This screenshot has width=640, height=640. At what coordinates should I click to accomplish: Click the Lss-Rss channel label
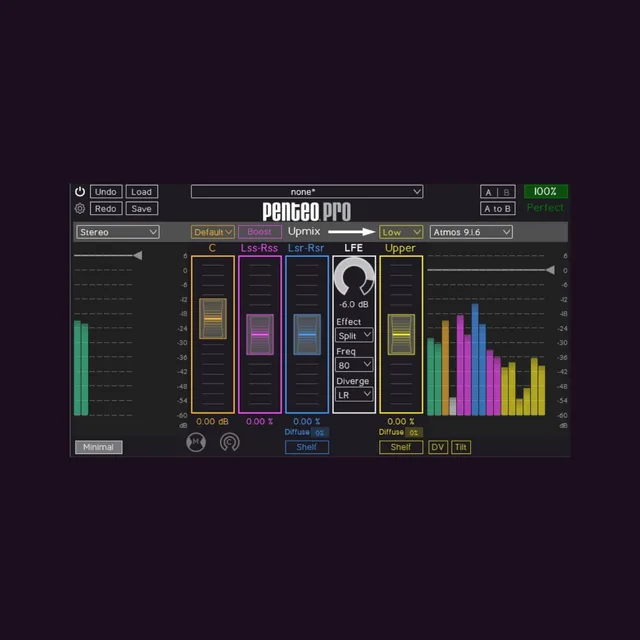click(x=260, y=248)
